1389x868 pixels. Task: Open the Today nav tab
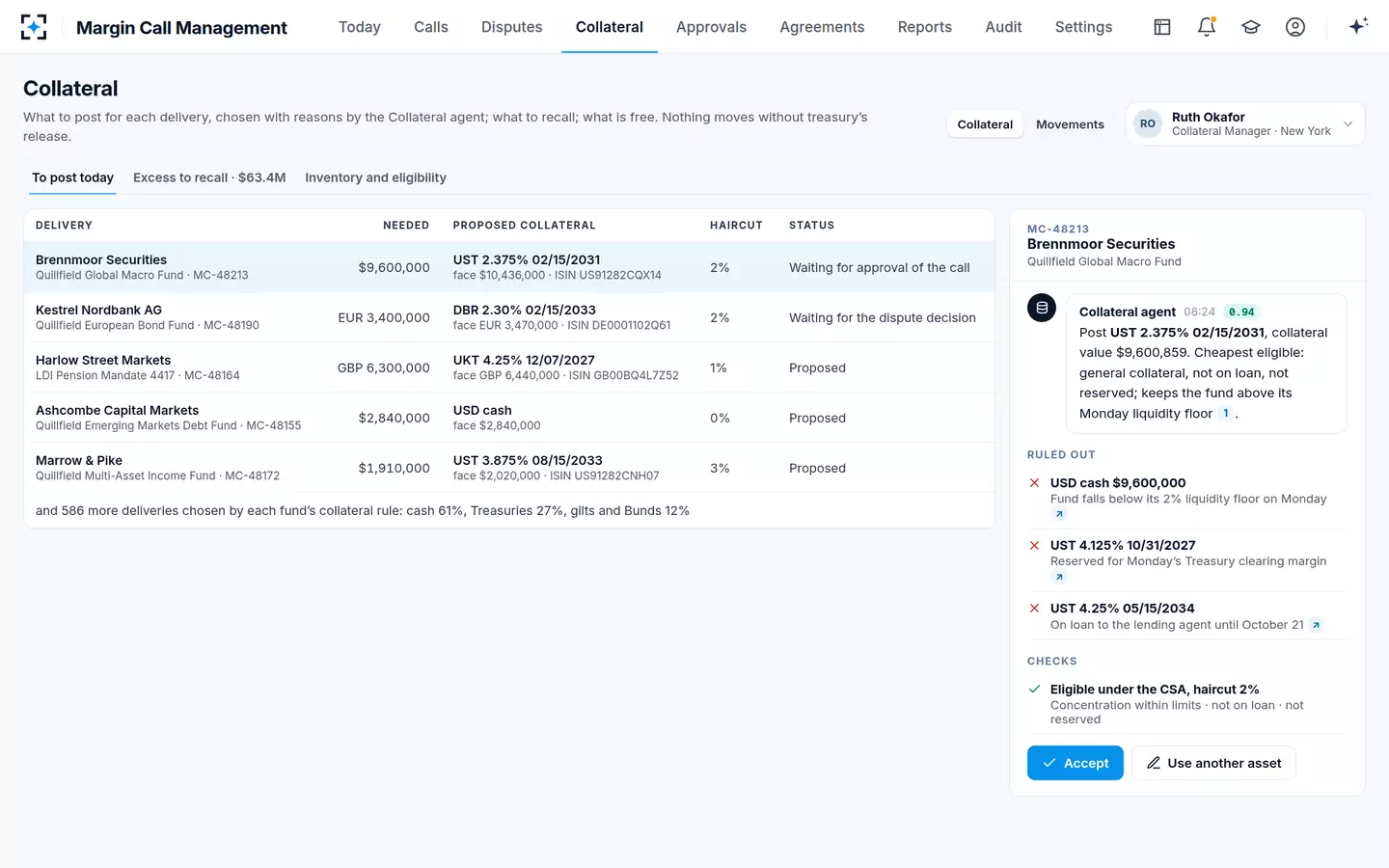(x=360, y=27)
